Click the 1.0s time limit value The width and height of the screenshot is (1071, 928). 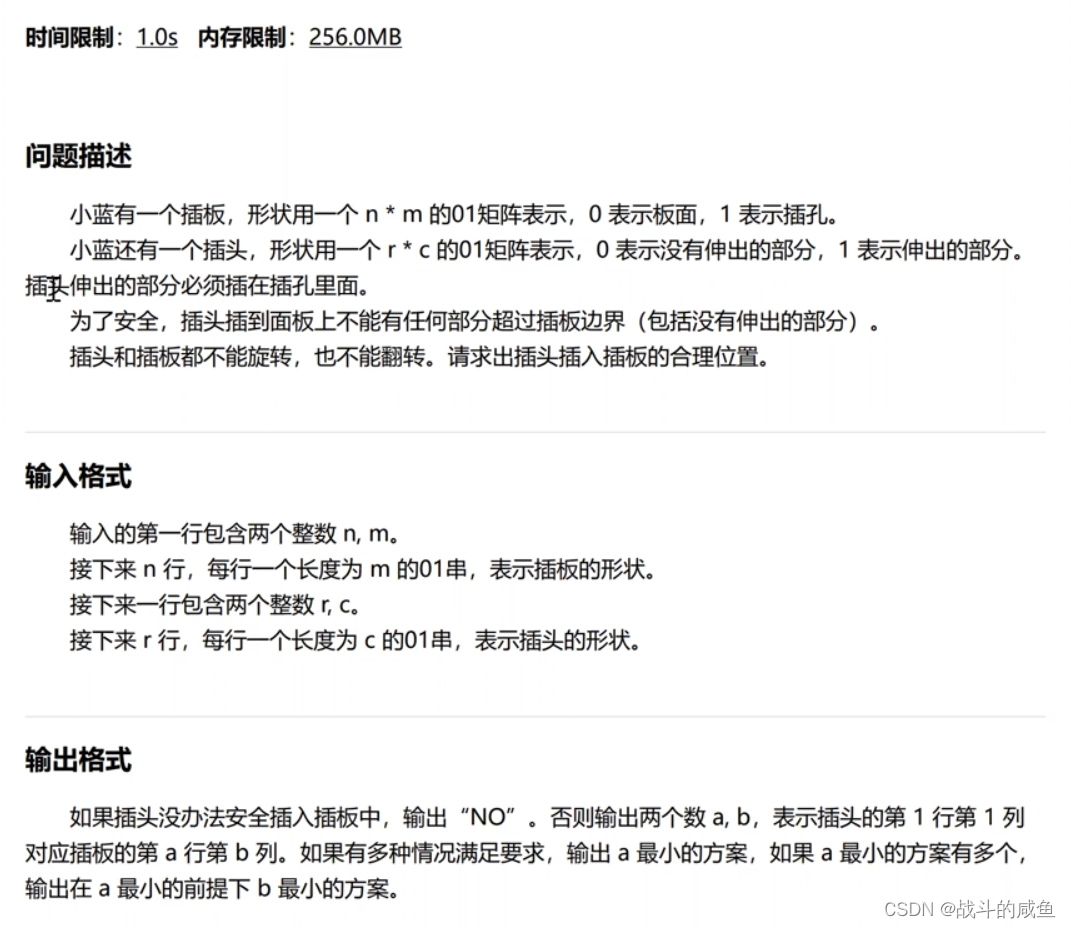[157, 37]
